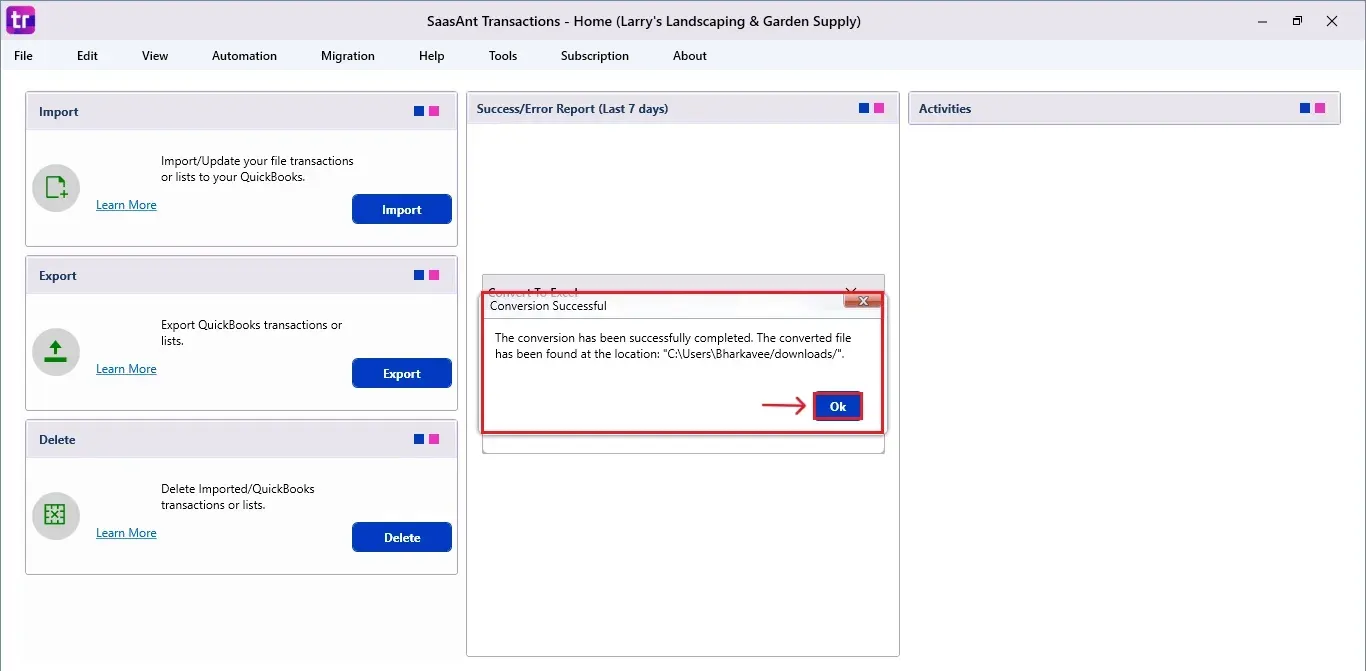Screen dimensions: 1366x671
Task: Click the pink square in Activities header
Action: click(x=1320, y=108)
